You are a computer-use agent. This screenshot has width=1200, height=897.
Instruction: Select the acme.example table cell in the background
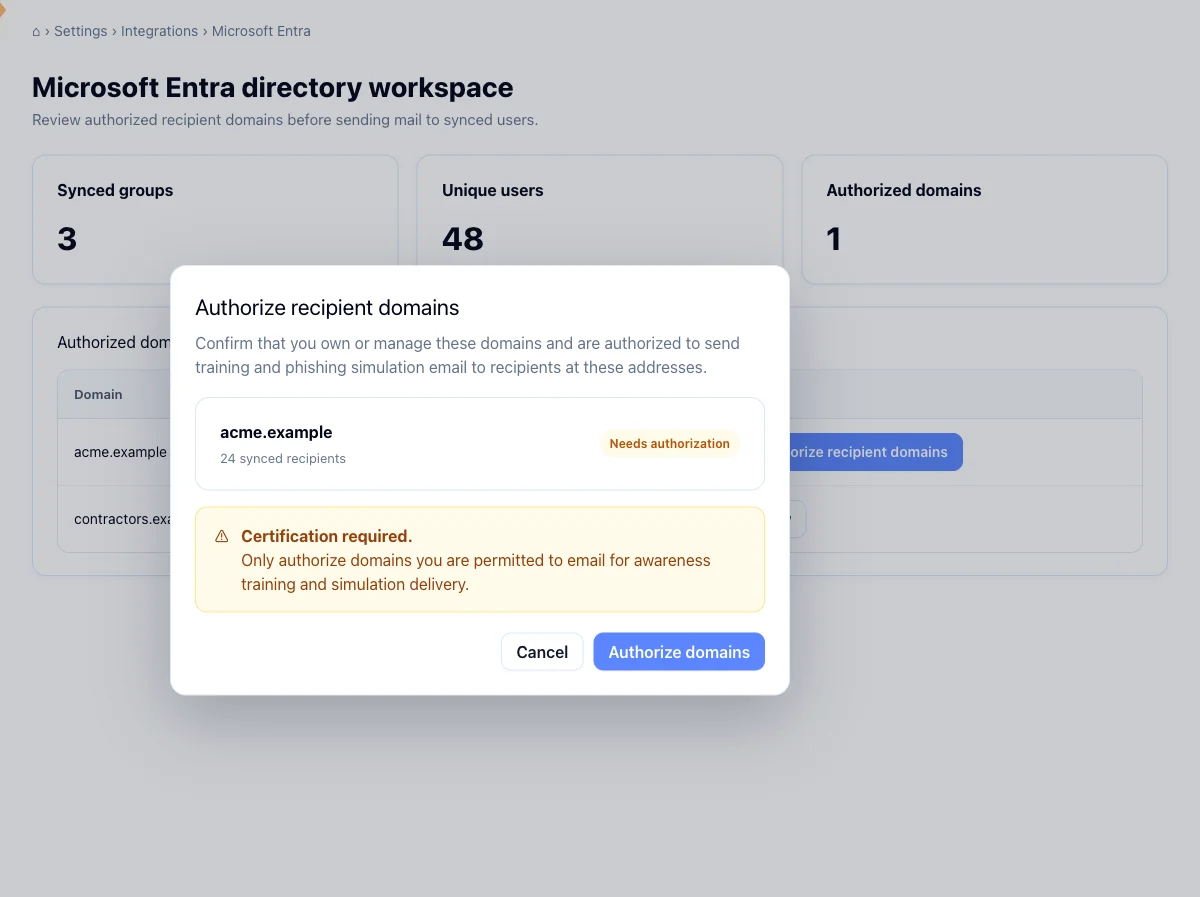coord(120,452)
